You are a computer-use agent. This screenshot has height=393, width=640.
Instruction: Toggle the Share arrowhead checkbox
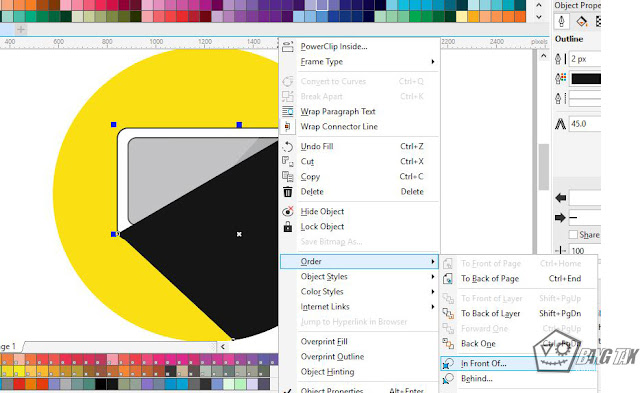[573, 235]
